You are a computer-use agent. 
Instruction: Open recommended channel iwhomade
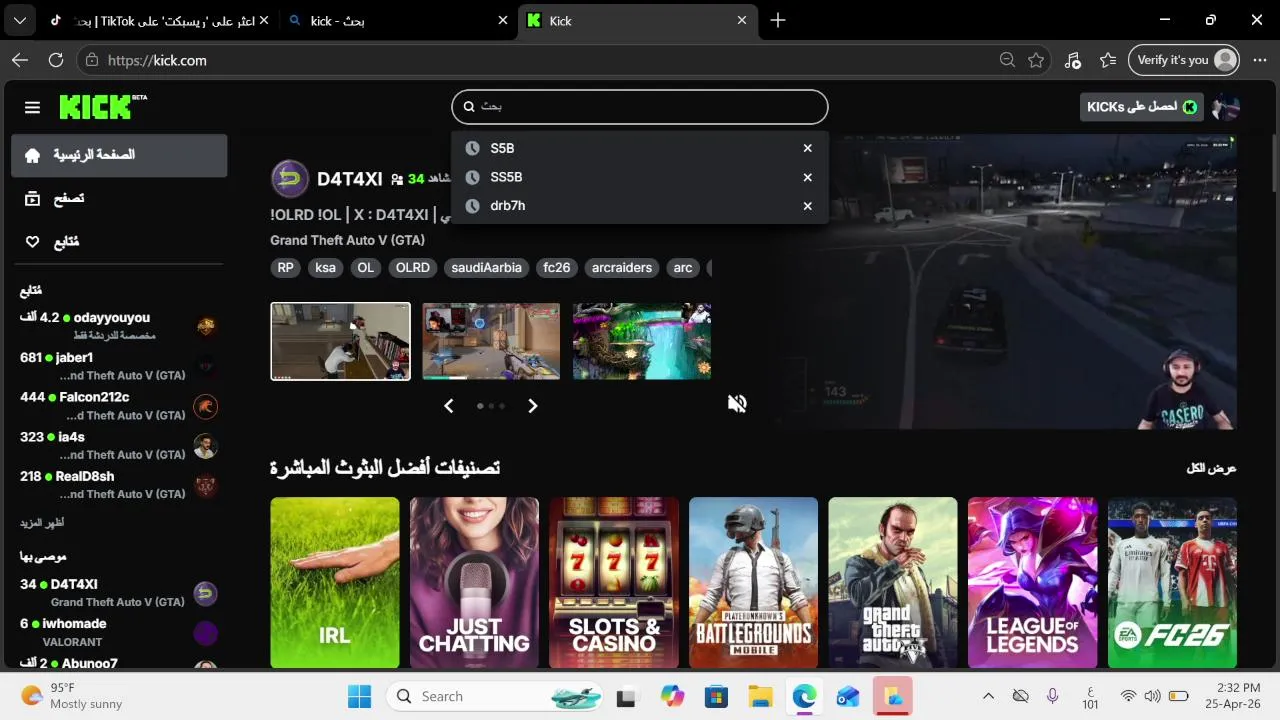coord(119,632)
